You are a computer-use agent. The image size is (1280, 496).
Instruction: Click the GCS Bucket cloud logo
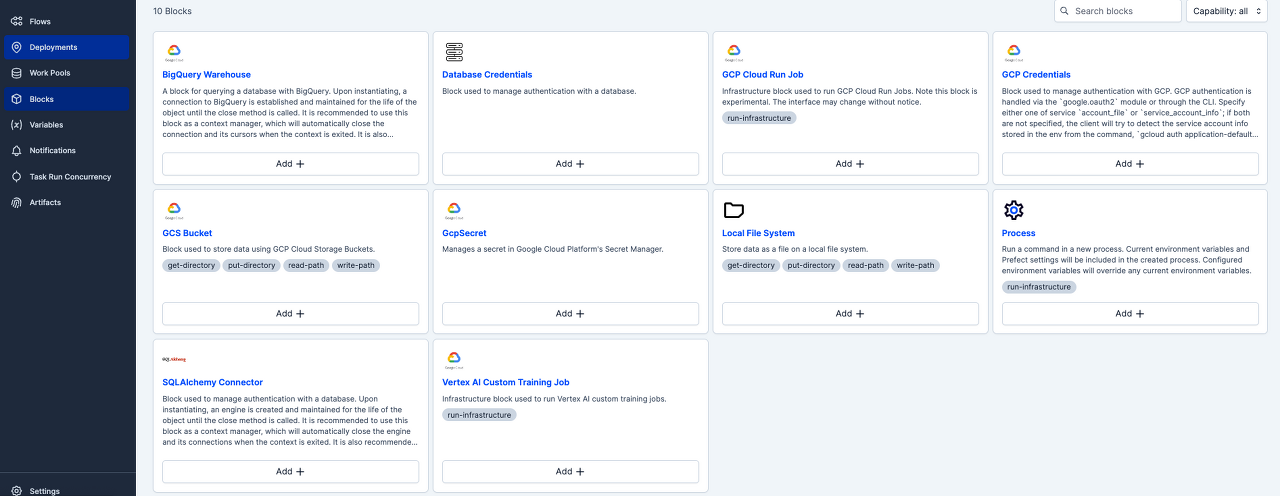173,210
